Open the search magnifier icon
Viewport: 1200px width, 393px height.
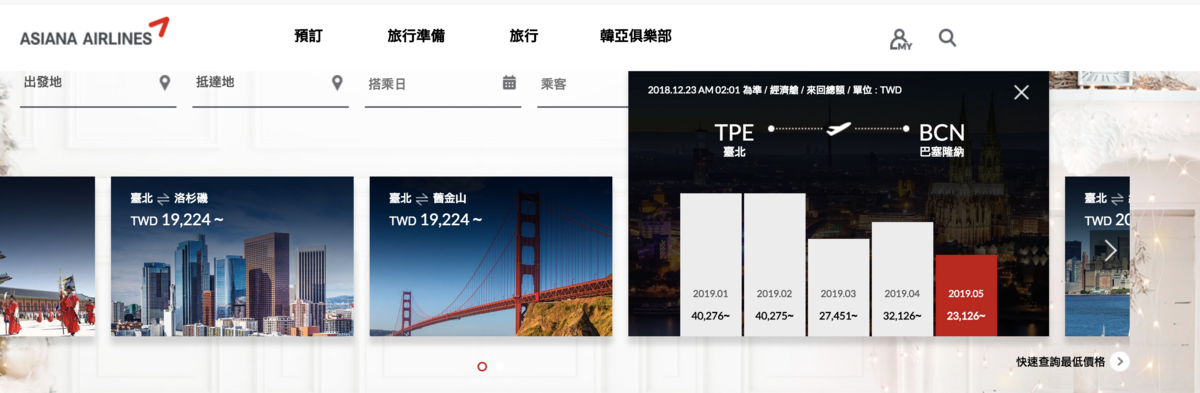(x=947, y=39)
